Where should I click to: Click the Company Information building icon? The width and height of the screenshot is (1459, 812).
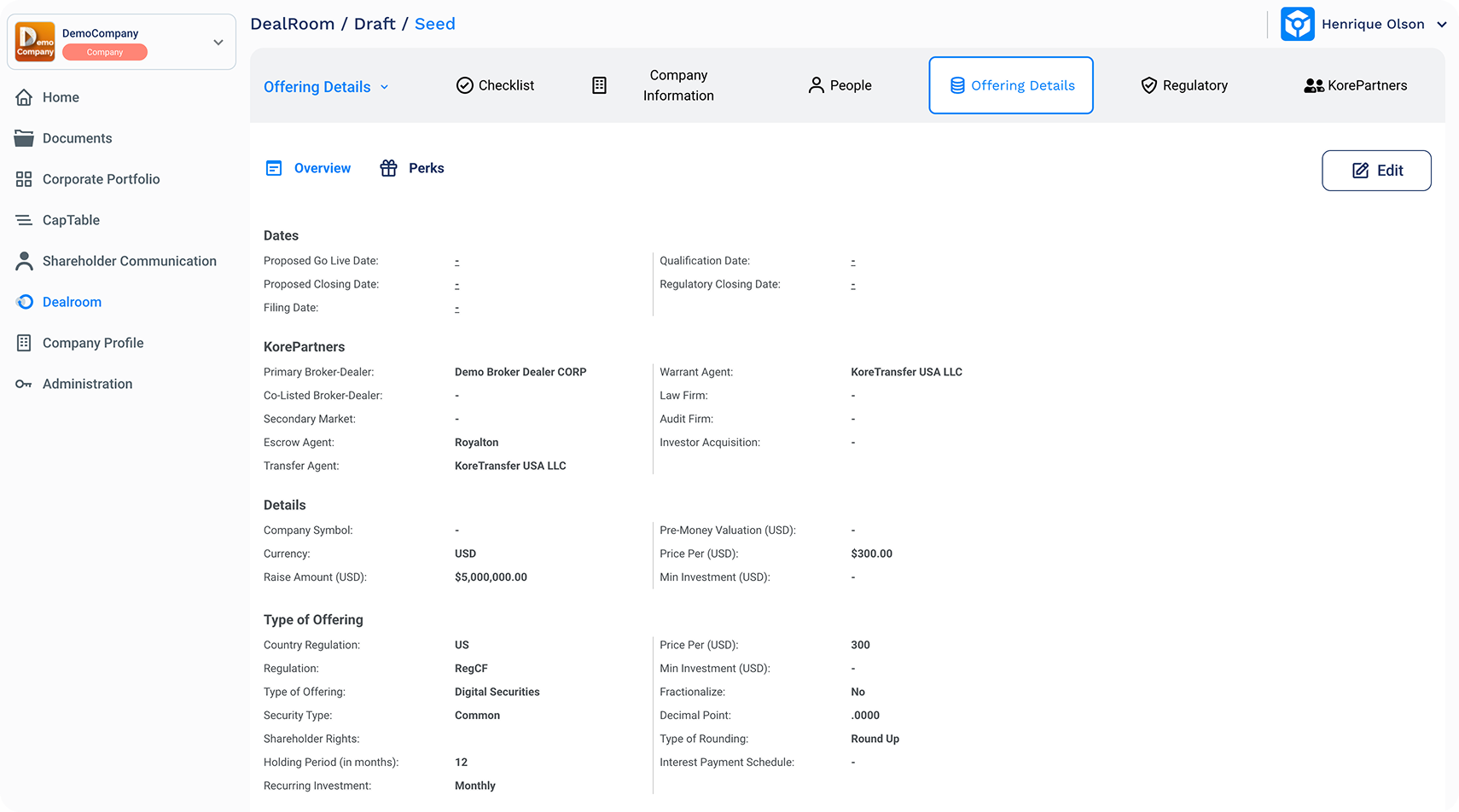[600, 85]
